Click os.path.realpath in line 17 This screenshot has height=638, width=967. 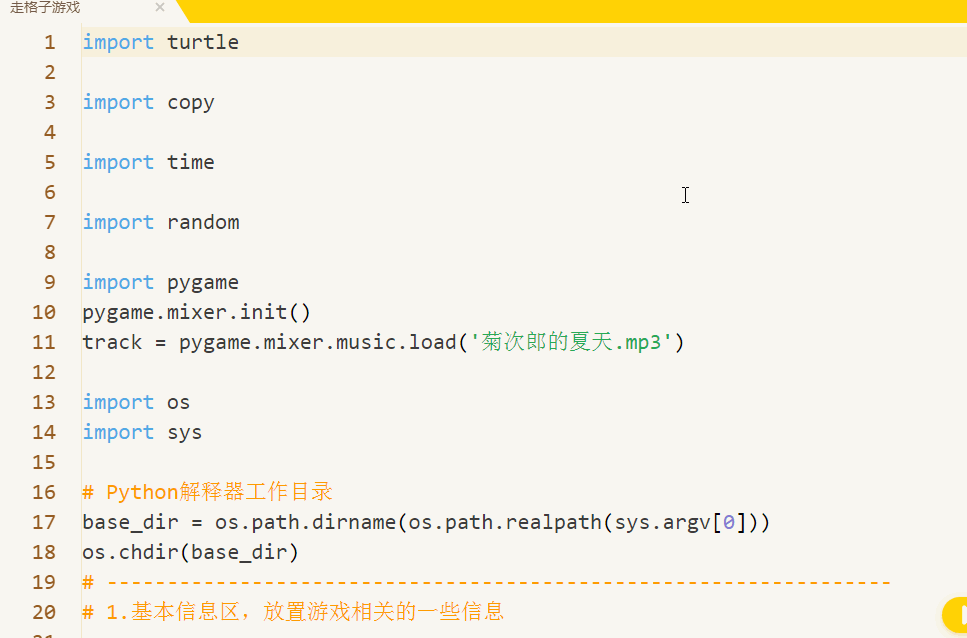pyautogui.click(x=506, y=522)
